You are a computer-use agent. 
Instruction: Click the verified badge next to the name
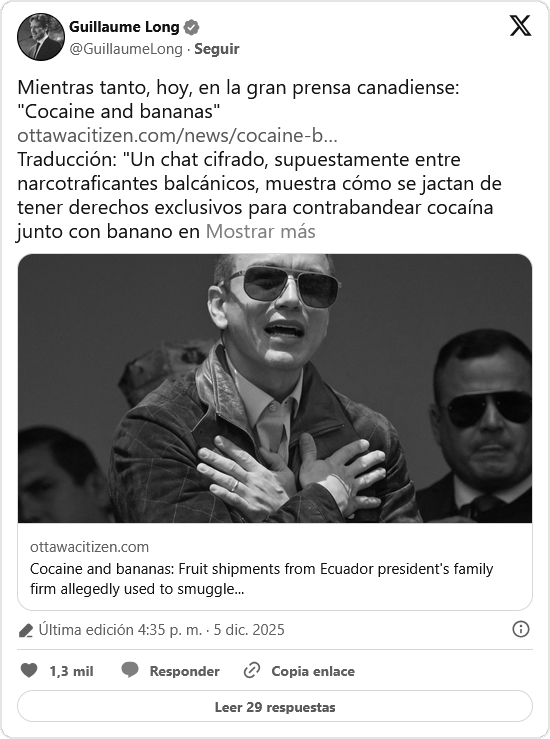(191, 27)
